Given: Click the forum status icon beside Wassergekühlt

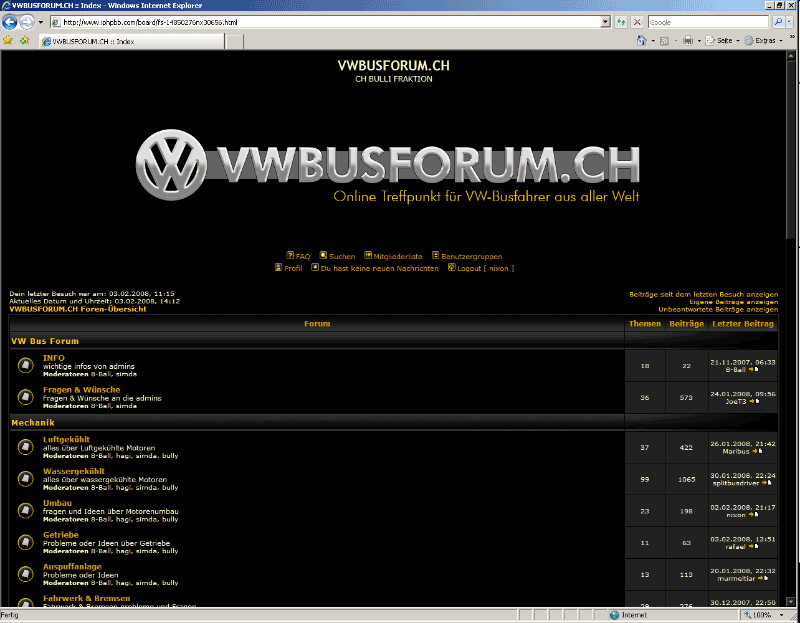Looking at the screenshot, I should [x=26, y=479].
